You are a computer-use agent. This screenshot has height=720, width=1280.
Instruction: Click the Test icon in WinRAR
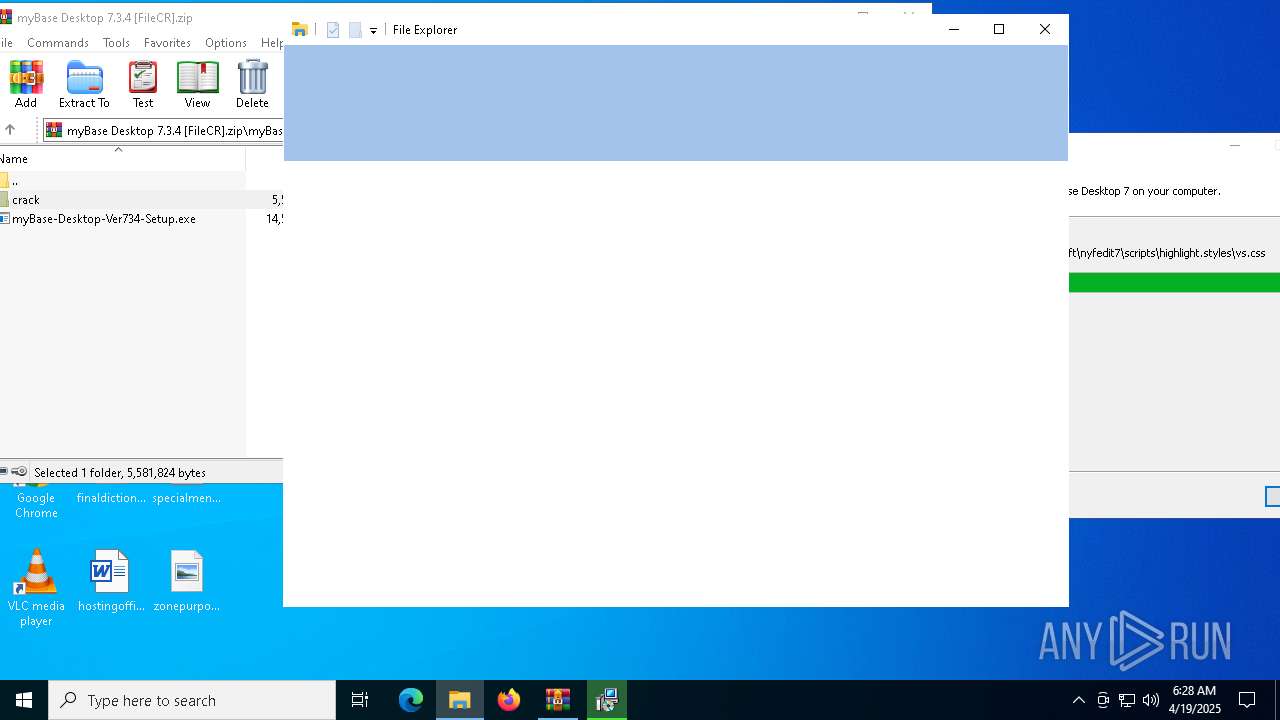[x=143, y=84]
